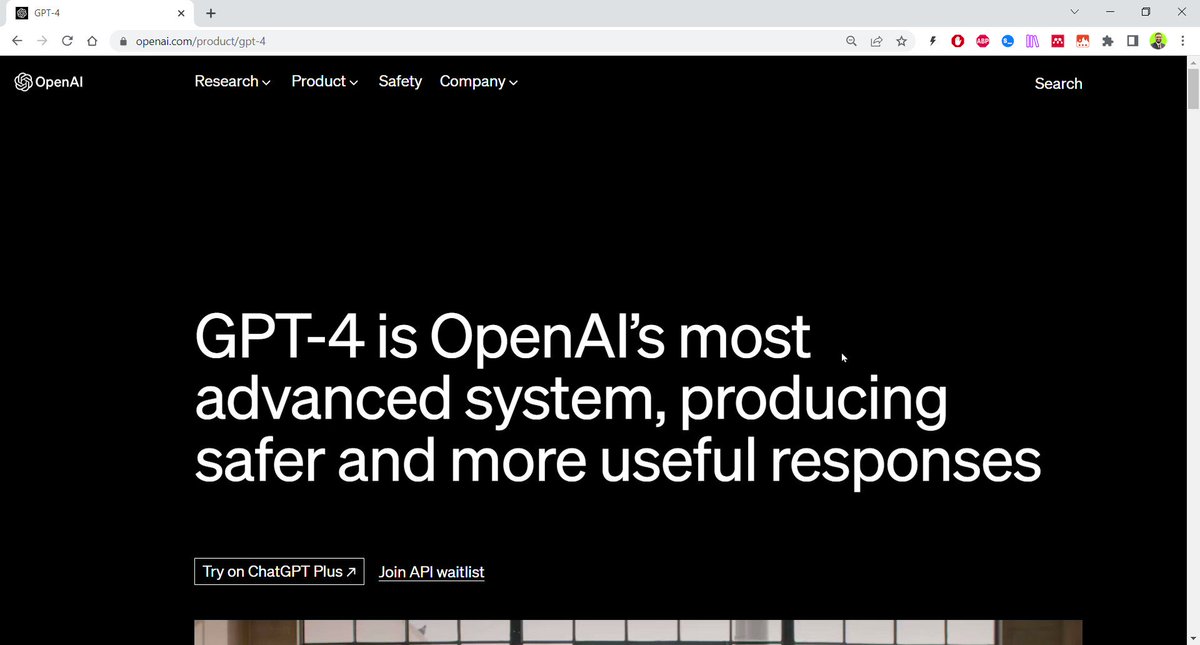Share this page using the share icon
The width and height of the screenshot is (1200, 645).
pyautogui.click(x=876, y=41)
